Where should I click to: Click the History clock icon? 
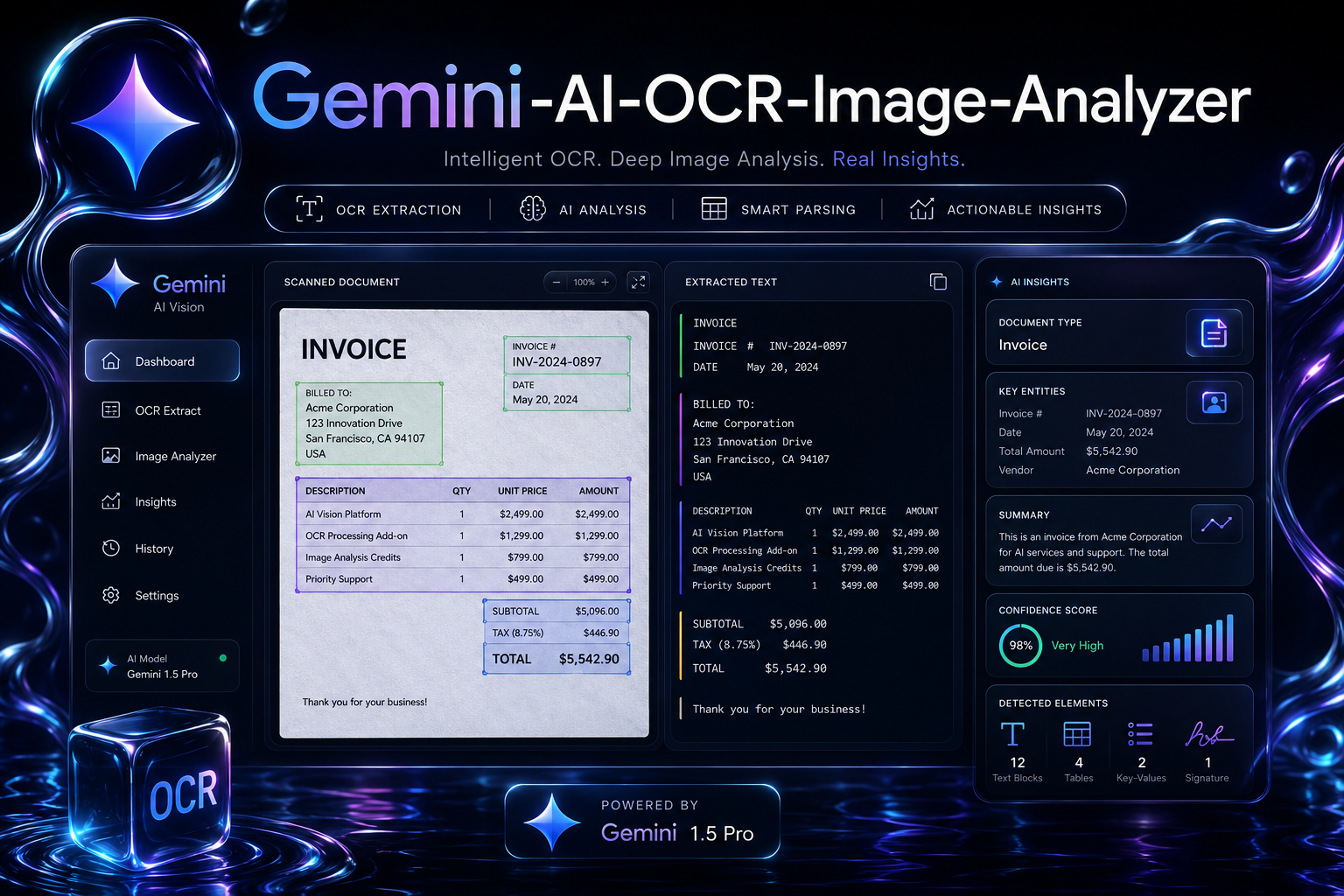(x=111, y=548)
